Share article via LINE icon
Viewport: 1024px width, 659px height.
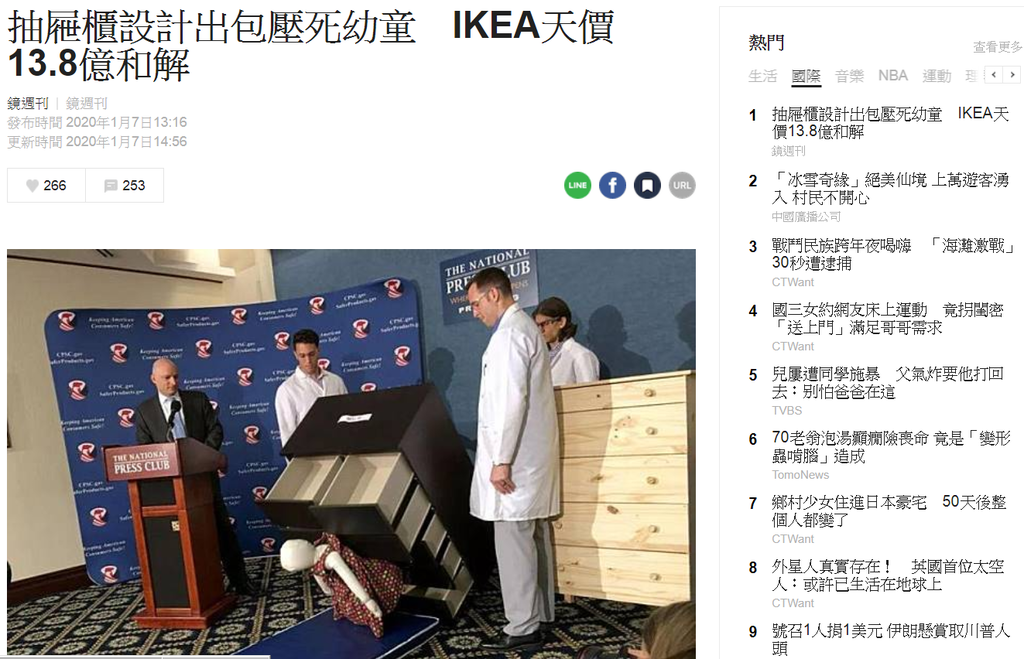[x=577, y=185]
